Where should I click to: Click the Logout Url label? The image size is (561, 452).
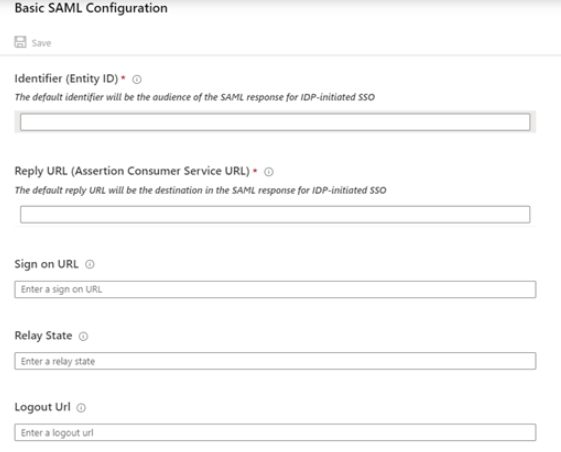42,407
